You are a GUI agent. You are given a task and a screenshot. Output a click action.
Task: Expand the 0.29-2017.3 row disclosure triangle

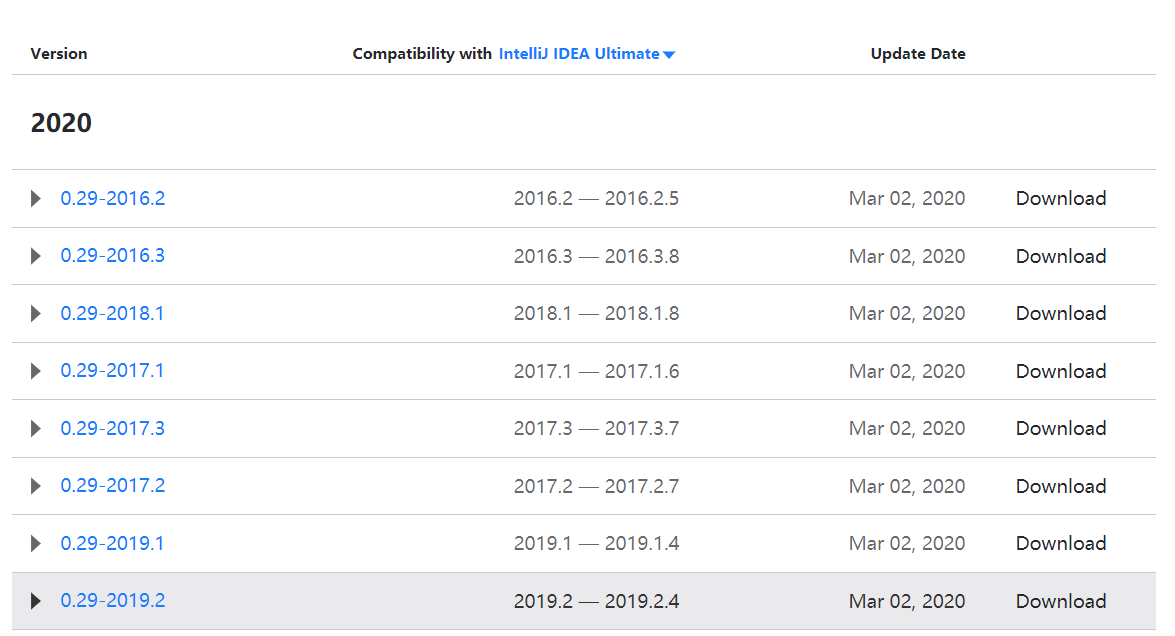36,429
